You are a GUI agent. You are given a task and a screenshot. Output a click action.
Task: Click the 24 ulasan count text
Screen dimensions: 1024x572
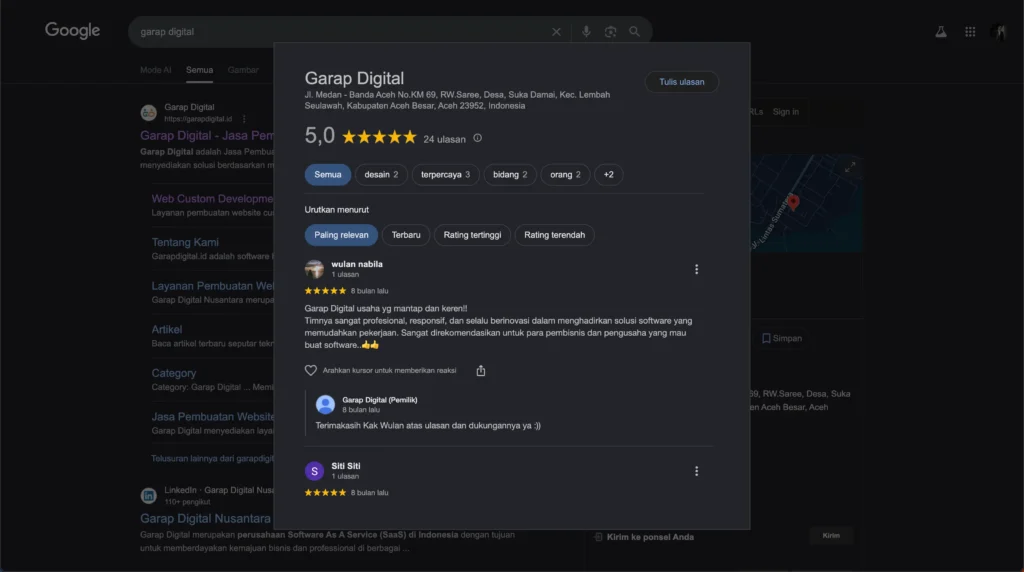444,139
